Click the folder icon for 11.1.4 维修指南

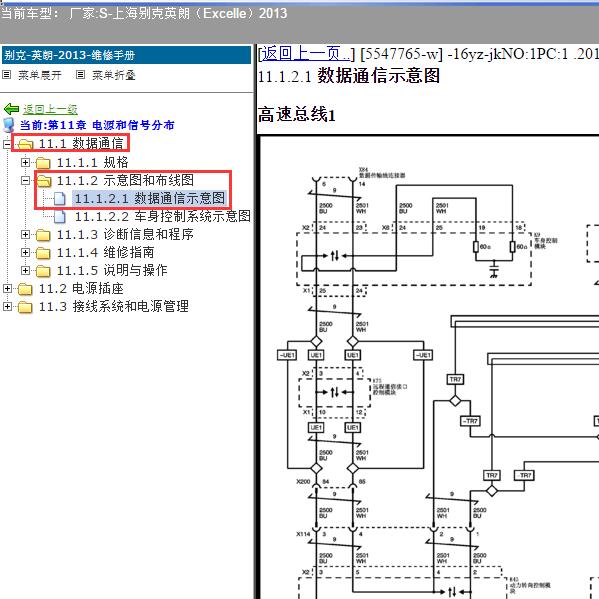[x=43, y=253]
